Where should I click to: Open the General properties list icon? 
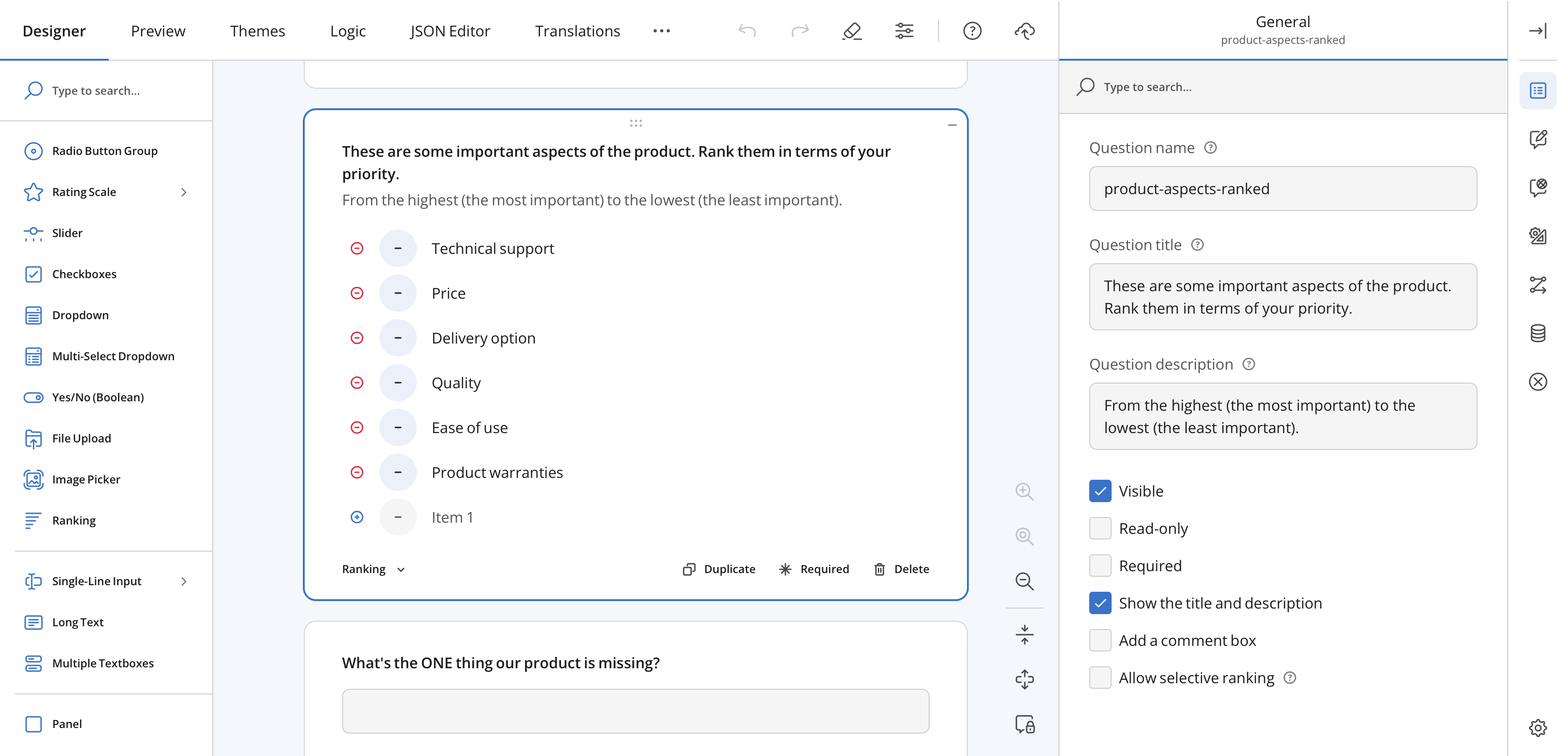click(x=1538, y=91)
